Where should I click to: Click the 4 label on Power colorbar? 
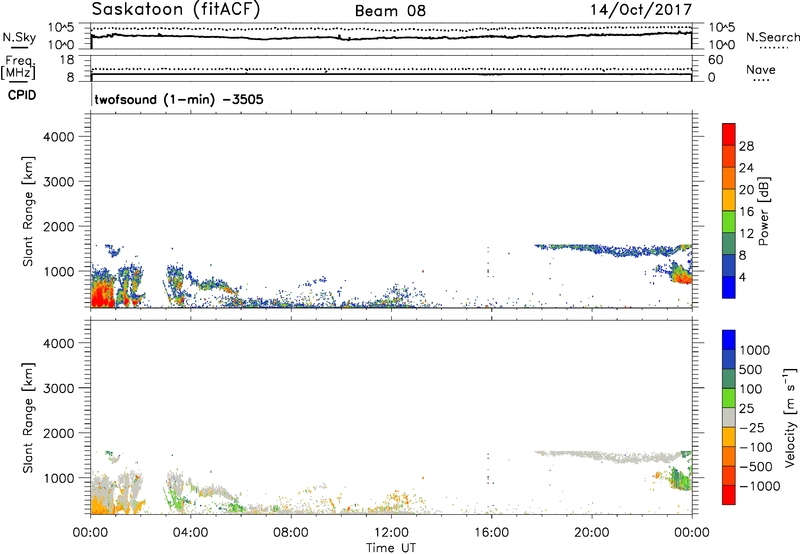coord(742,277)
